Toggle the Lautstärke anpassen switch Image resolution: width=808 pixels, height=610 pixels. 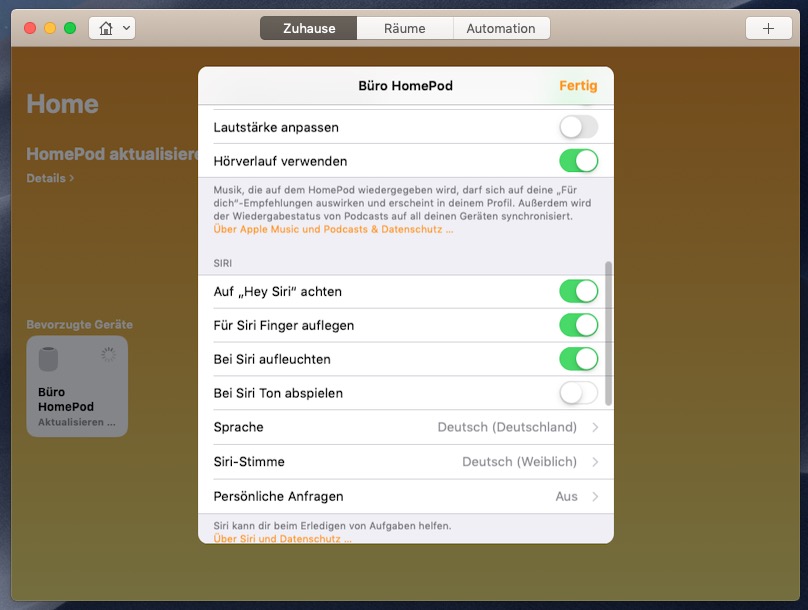point(578,127)
